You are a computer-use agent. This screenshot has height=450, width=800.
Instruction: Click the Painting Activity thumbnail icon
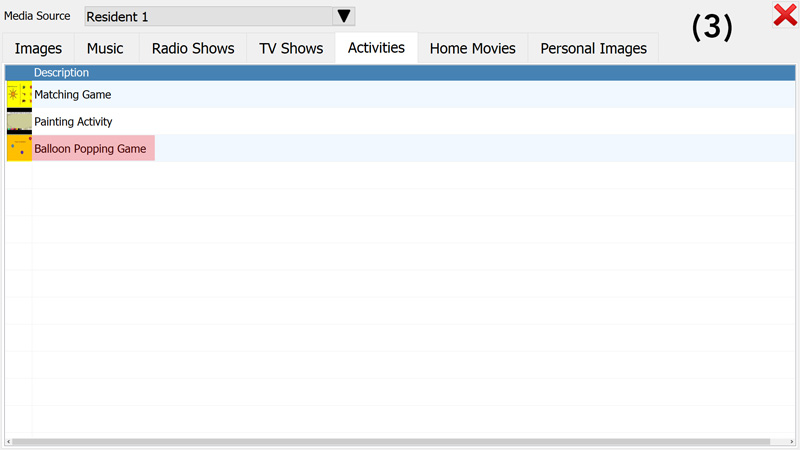[19, 122]
